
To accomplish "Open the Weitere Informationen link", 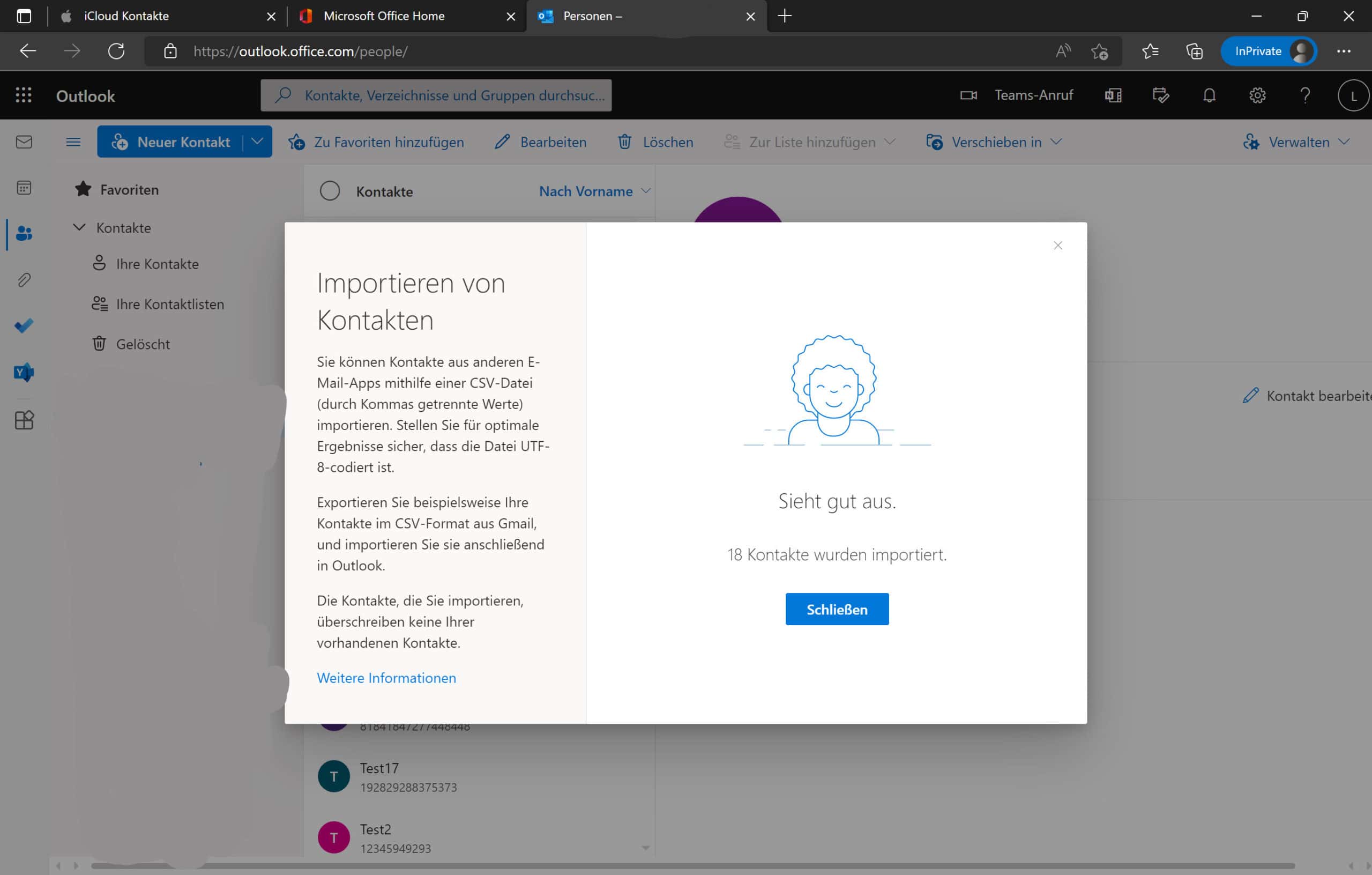I will click(x=386, y=678).
